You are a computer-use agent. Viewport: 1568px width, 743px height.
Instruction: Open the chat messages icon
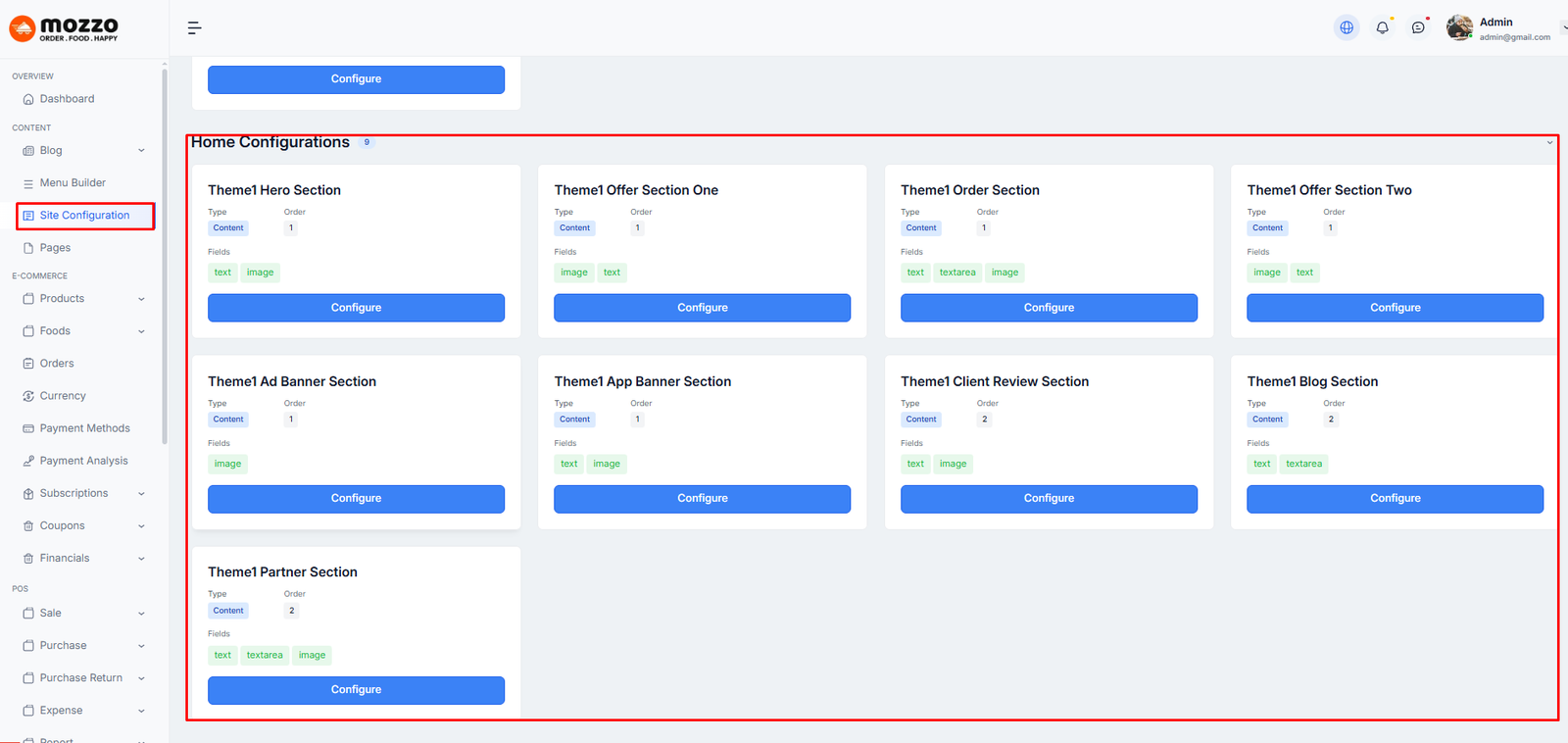[1418, 27]
